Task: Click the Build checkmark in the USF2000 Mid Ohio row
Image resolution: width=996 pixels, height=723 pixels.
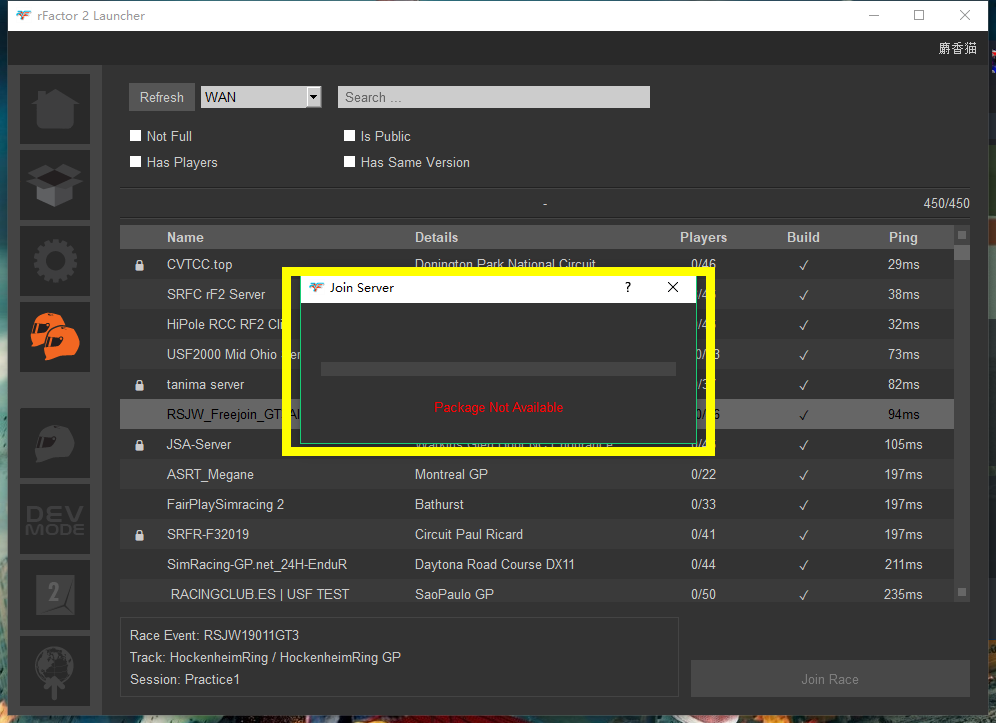Action: [804, 355]
